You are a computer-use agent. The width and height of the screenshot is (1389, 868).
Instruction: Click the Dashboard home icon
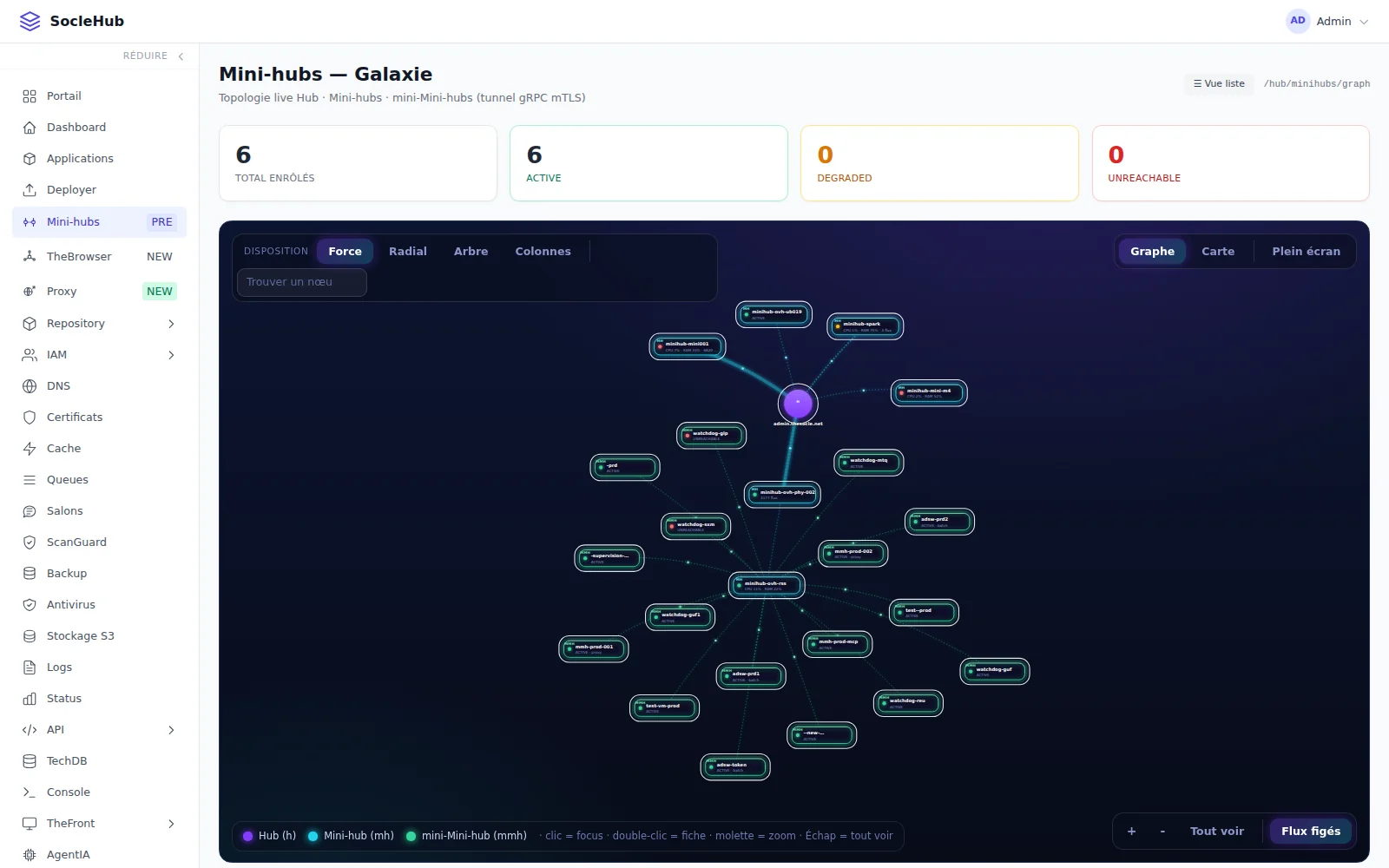tap(30, 128)
